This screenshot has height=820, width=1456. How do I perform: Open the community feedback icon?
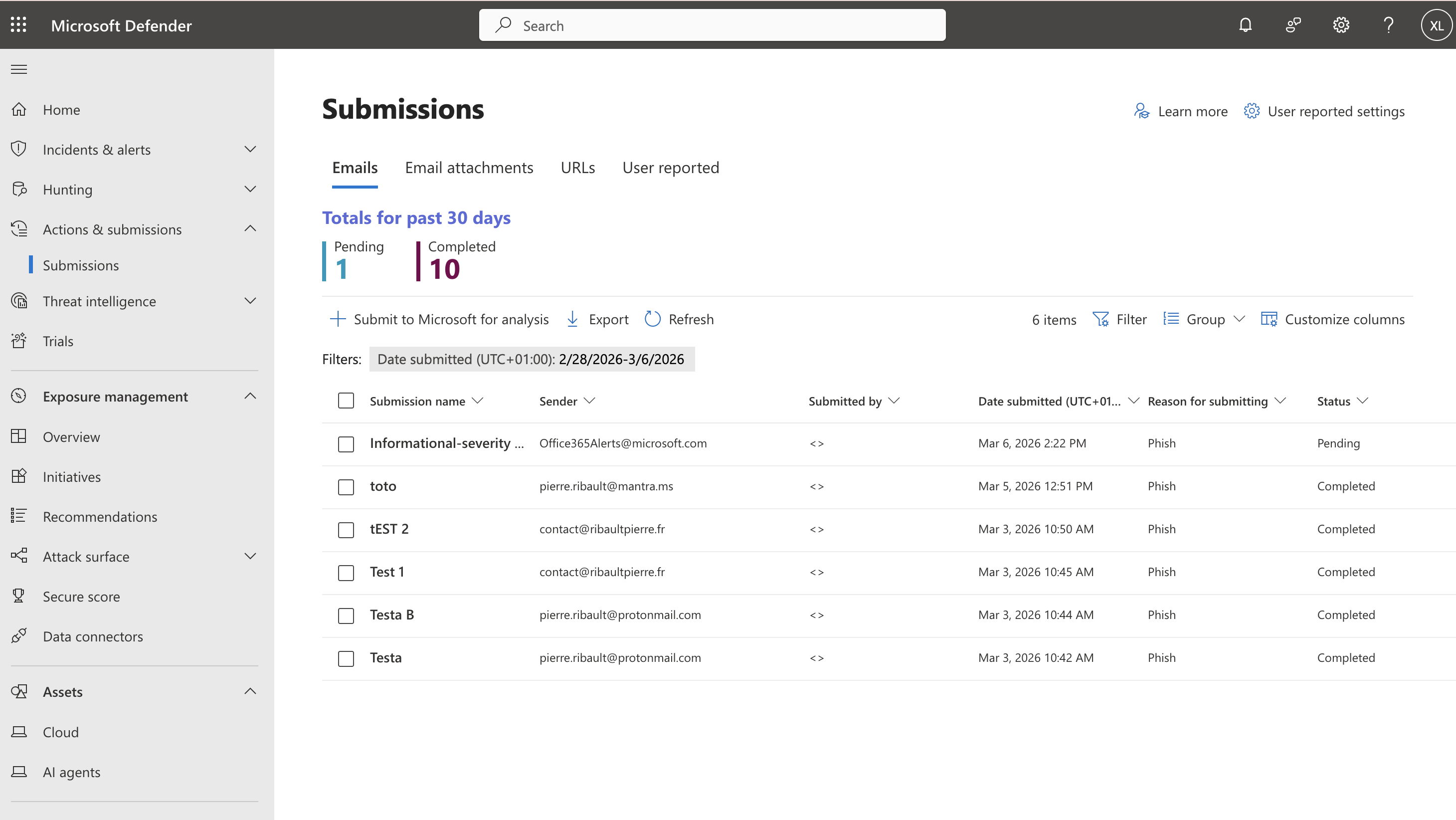tap(1293, 25)
